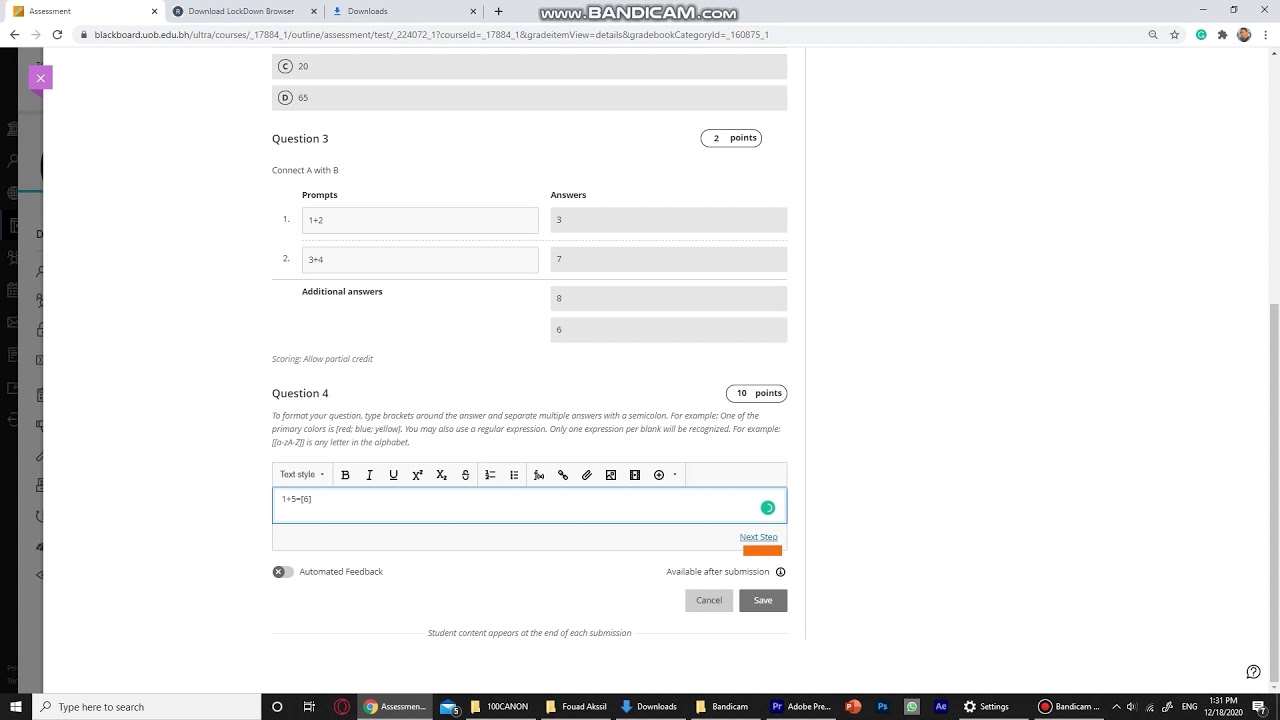The width and height of the screenshot is (1280, 720).
Task: Open Opera browser from the taskbar
Action: tap(342, 706)
